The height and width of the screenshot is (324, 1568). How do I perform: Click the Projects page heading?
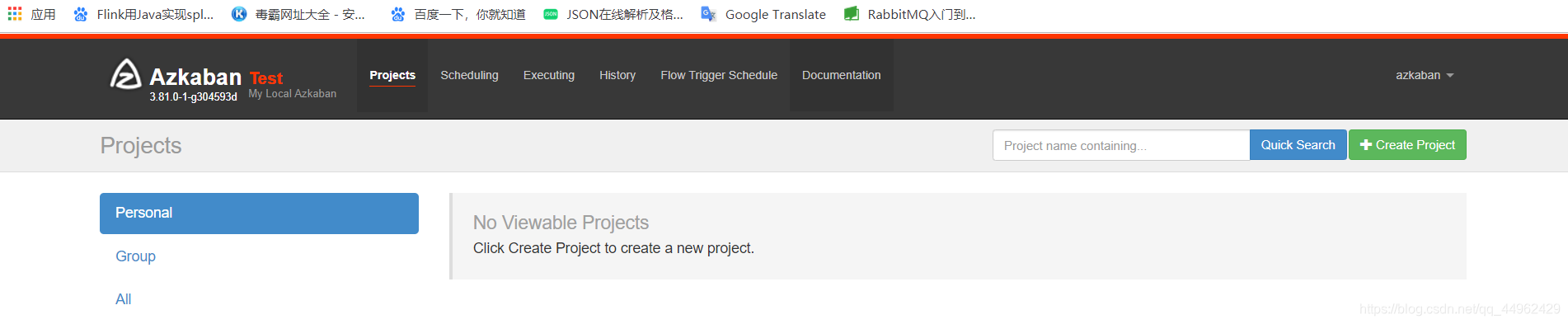(x=141, y=145)
